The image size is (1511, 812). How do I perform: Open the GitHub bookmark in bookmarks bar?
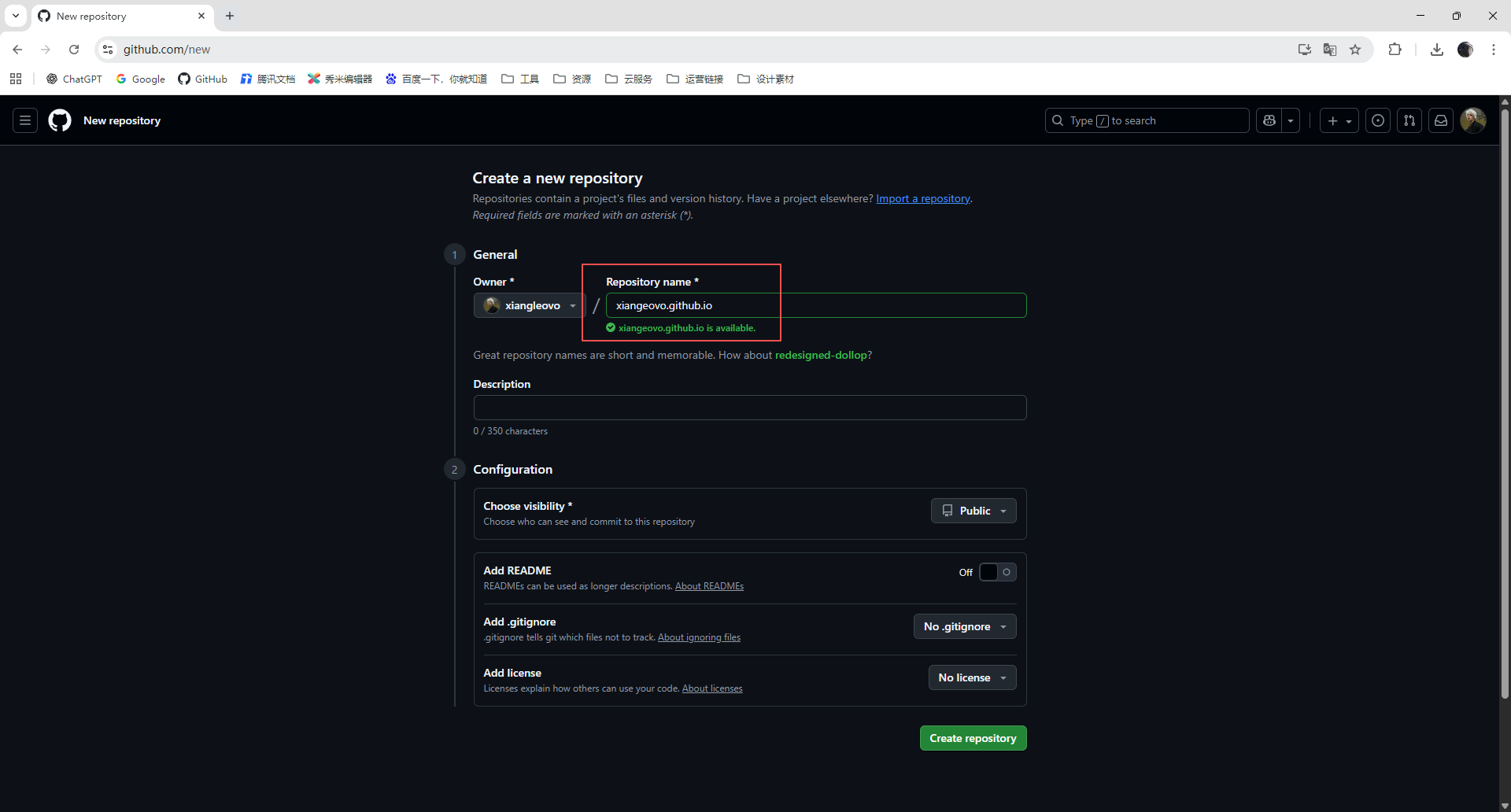pos(203,79)
